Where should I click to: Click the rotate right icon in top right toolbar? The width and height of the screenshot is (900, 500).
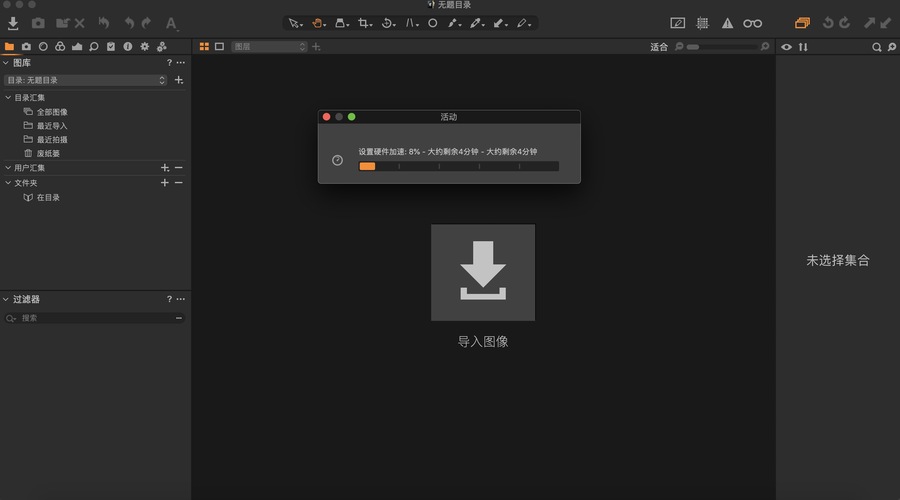[844, 23]
